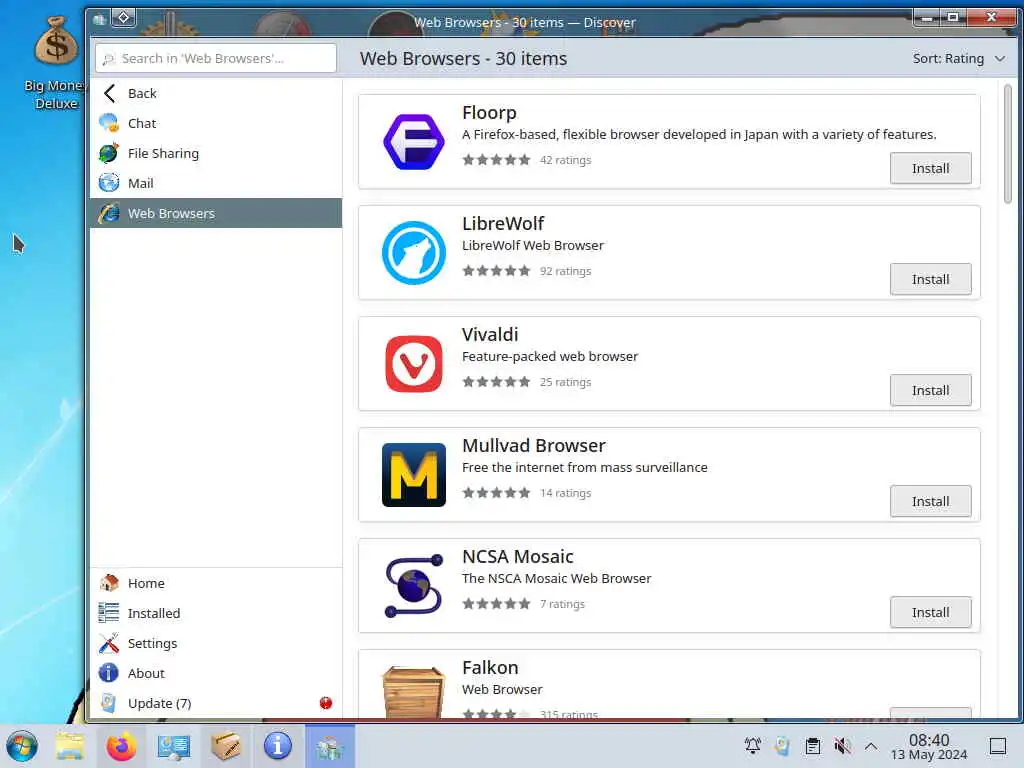Open the Home page label
Viewport: 1024px width, 768px height.
coord(146,583)
